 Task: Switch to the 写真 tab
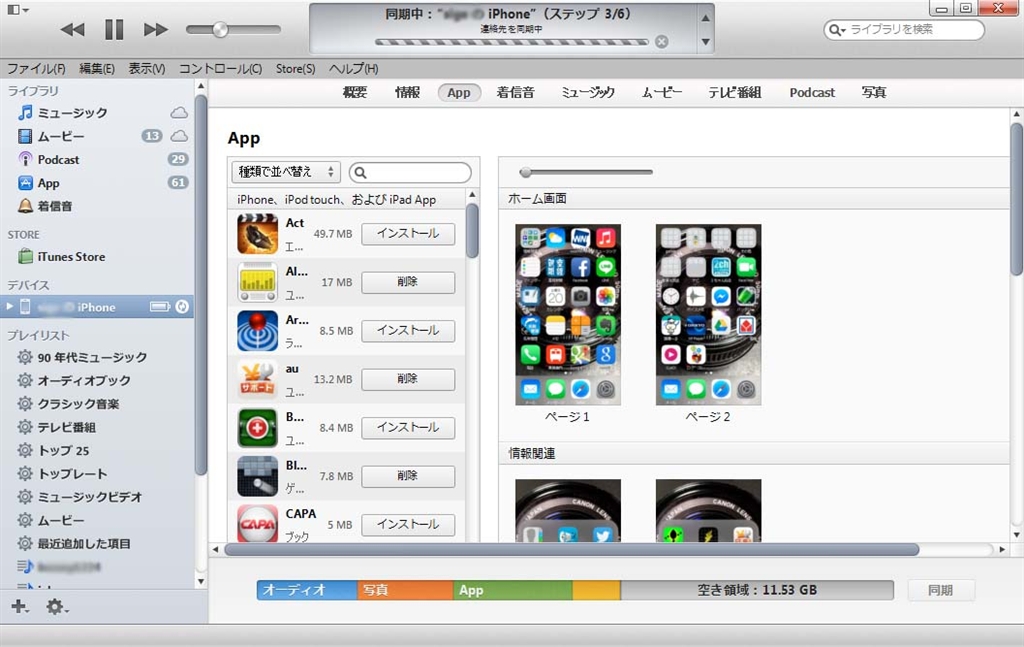point(874,93)
